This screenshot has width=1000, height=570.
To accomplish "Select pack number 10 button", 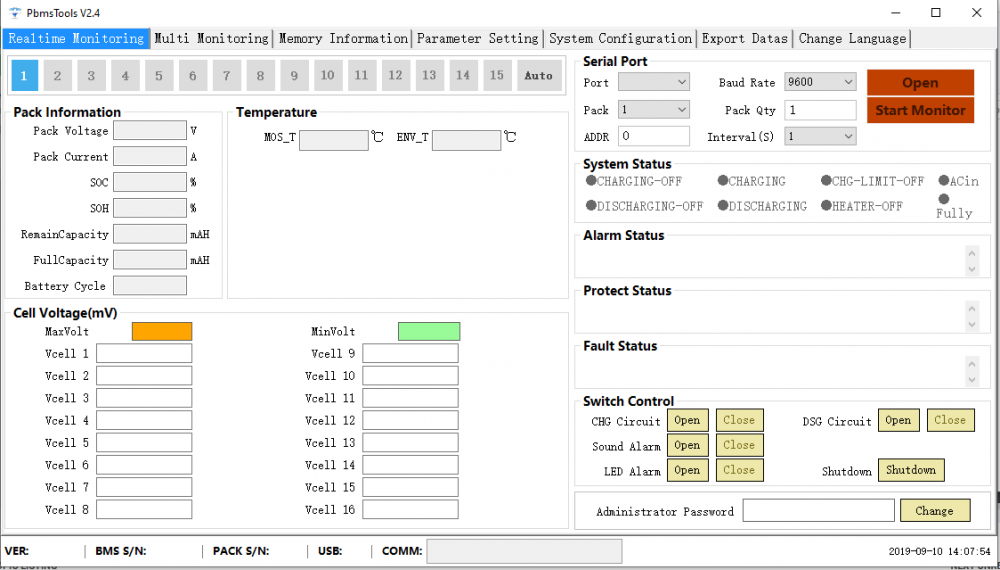I will pyautogui.click(x=328, y=75).
